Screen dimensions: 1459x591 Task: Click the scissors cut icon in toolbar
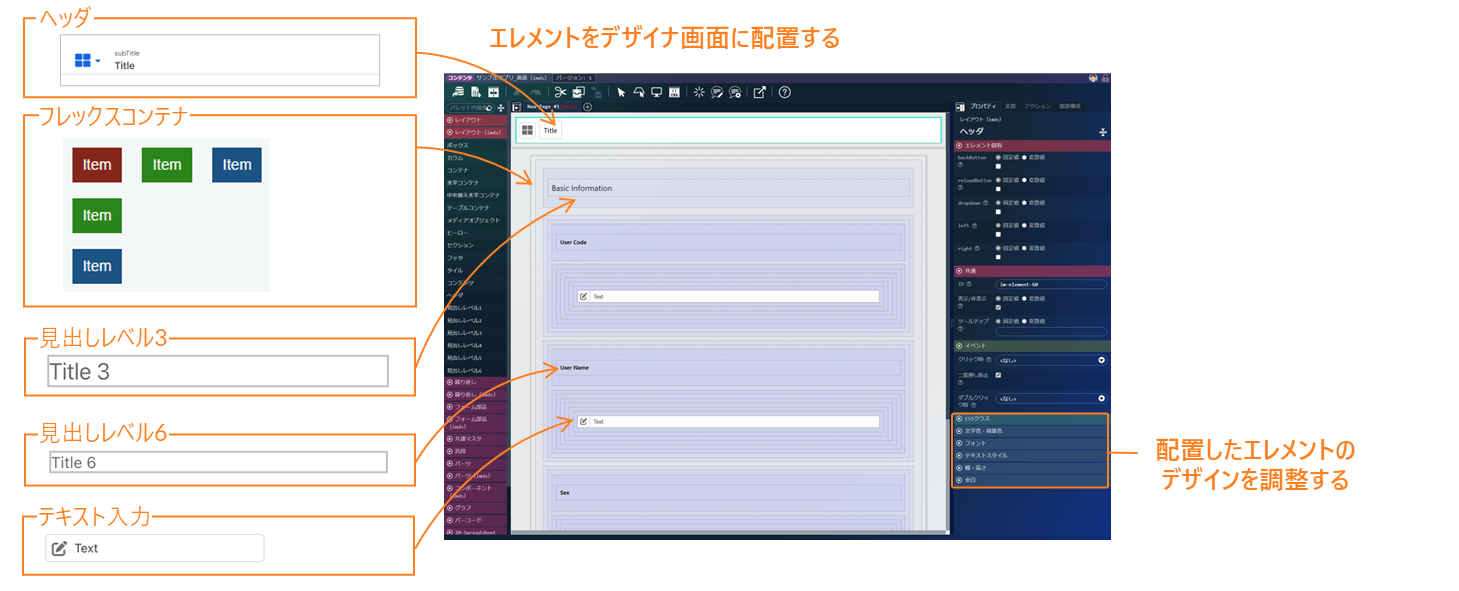(x=561, y=92)
